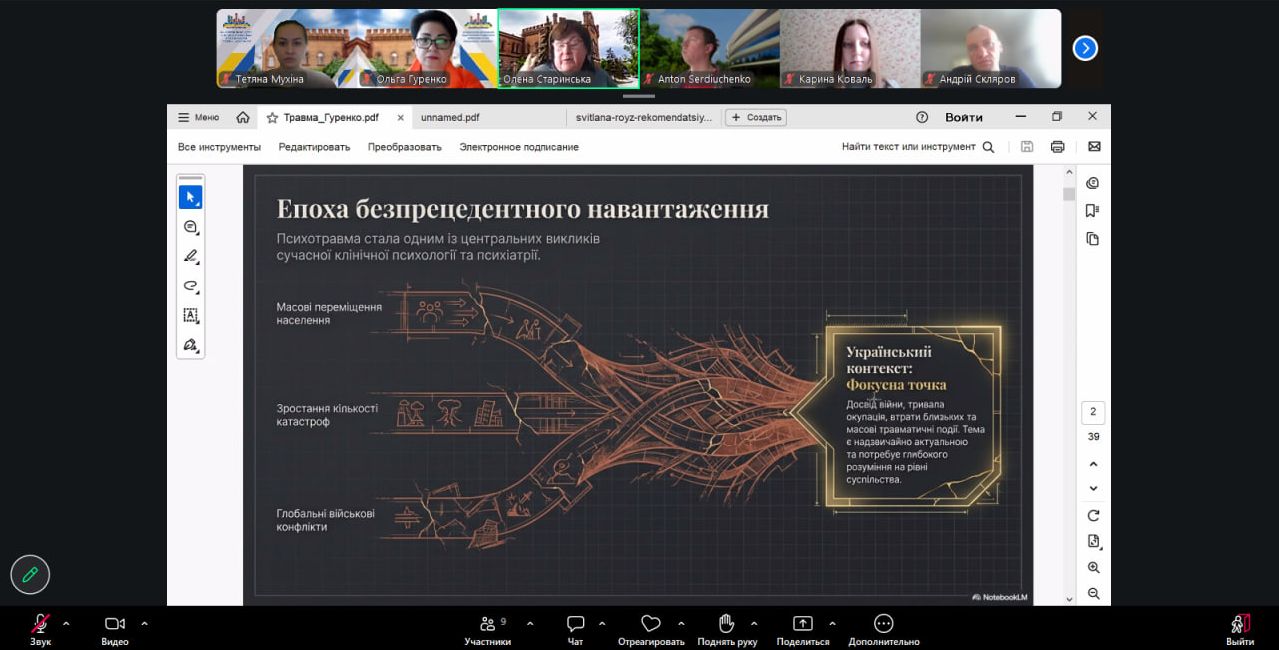
Task: Turn on camera with the Видео button
Action: (x=115, y=628)
